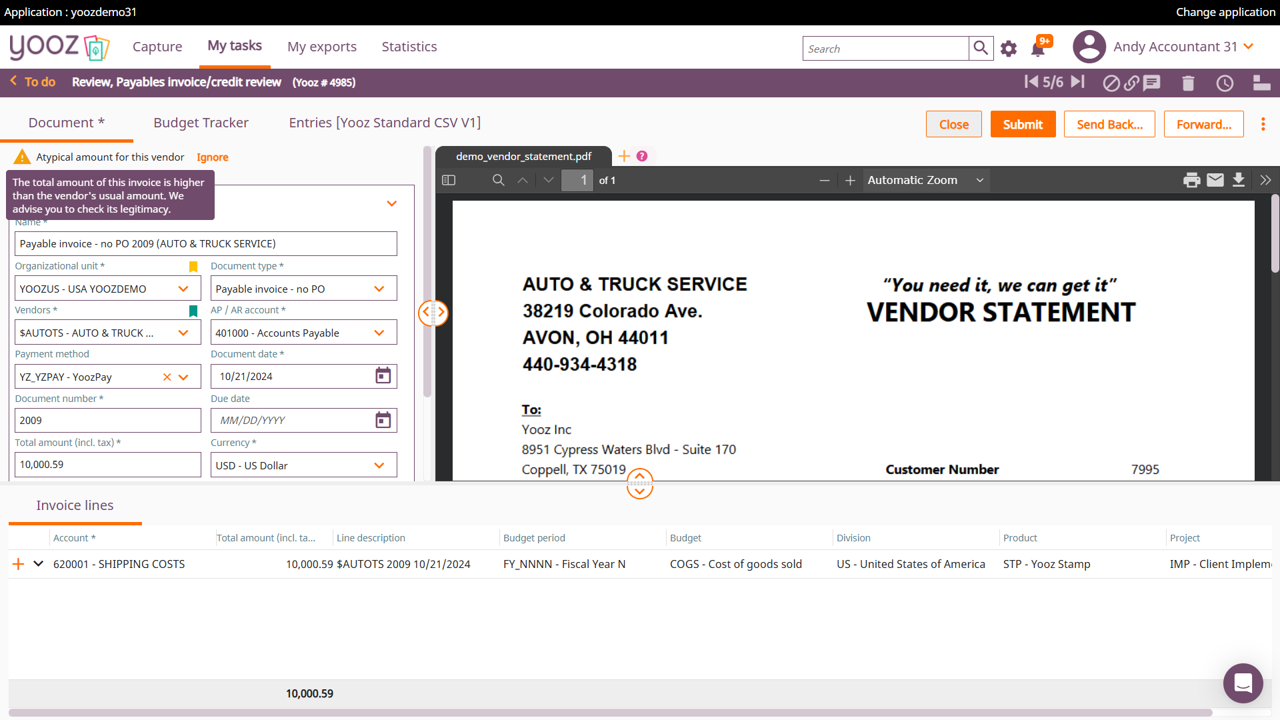Image resolution: width=1280 pixels, height=720 pixels.
Task: Open the comments speech bubble icon
Action: coord(1152,83)
